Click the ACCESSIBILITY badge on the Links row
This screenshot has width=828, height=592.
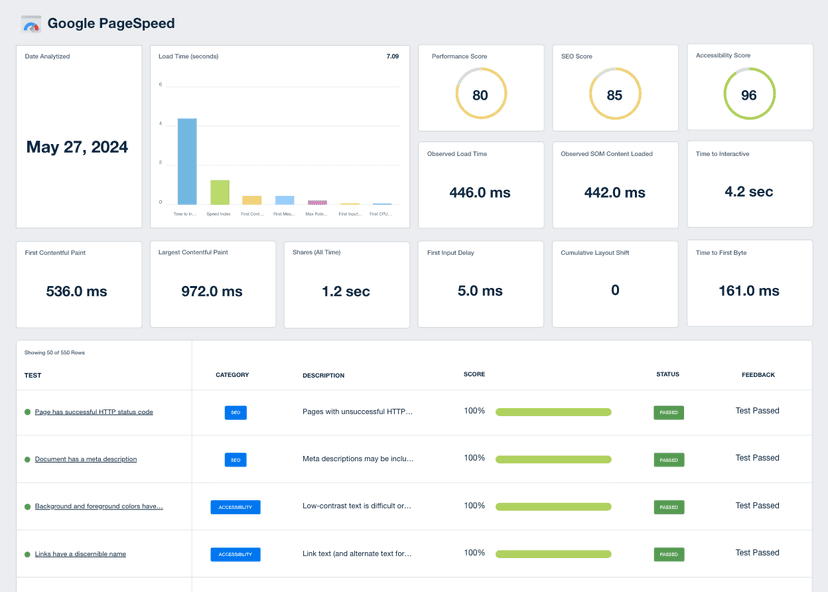[235, 554]
